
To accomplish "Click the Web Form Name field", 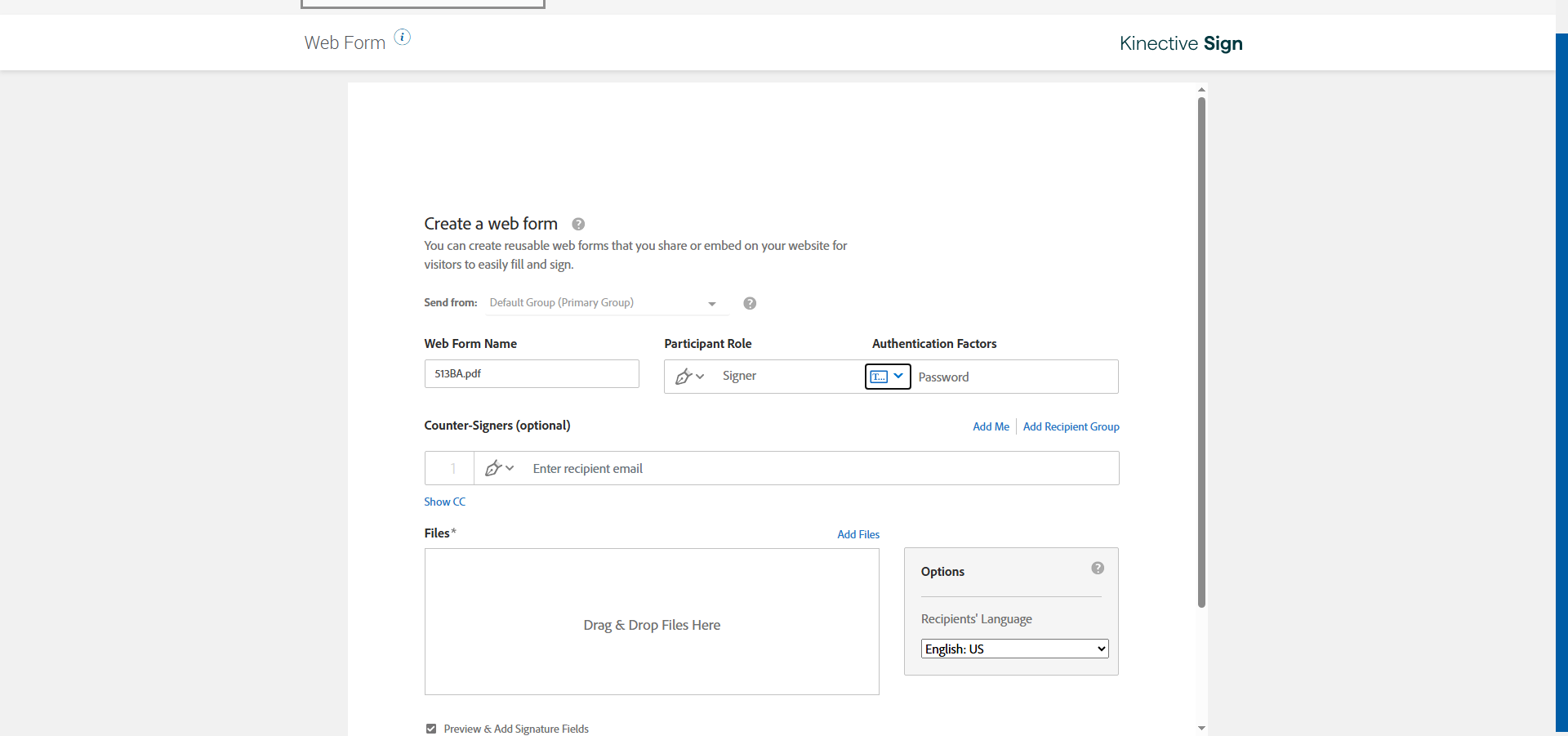I will 532,374.
